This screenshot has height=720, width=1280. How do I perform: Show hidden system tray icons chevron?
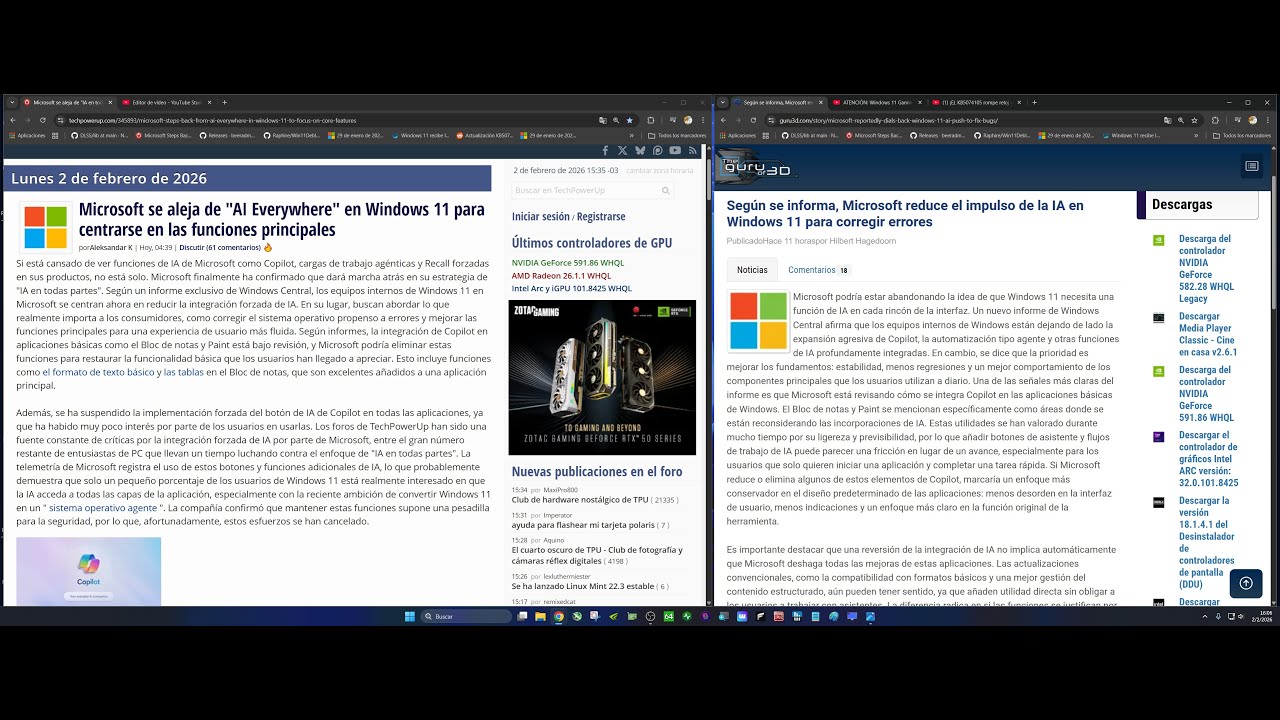1204,617
